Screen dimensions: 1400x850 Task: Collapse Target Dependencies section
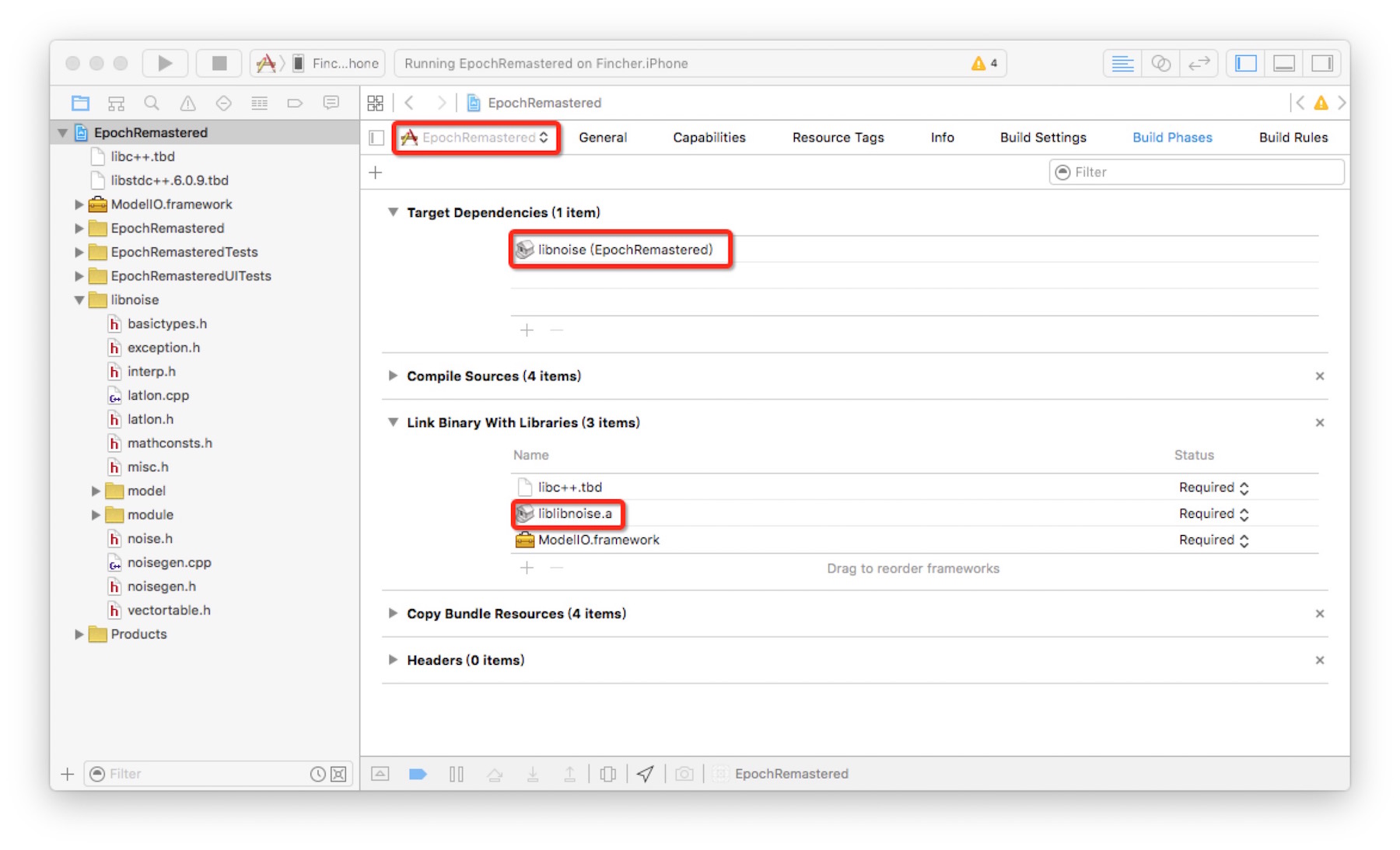pos(393,212)
